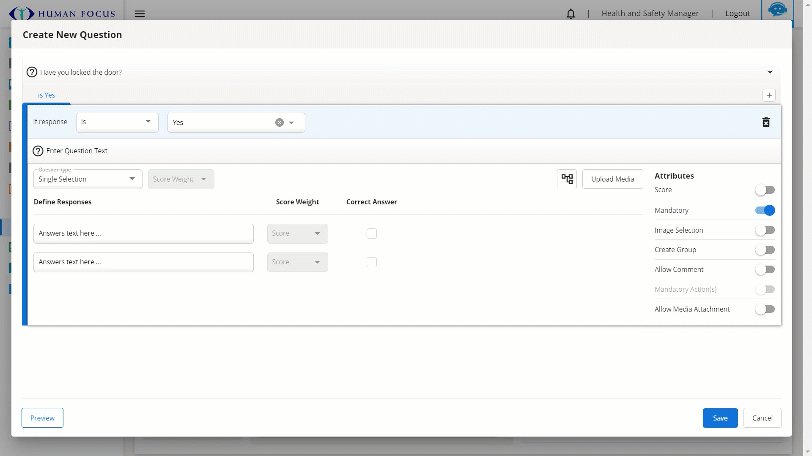Open the Single Selection question type dropdown
This screenshot has width=812, height=456.
(x=87, y=179)
